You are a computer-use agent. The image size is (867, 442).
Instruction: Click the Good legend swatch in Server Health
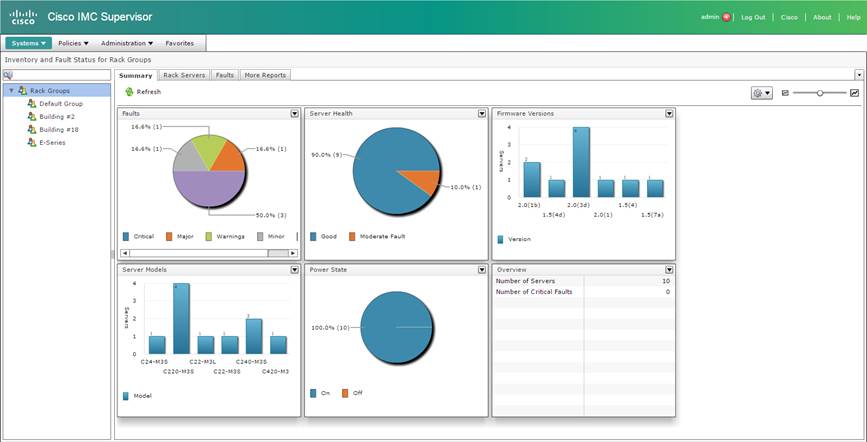pyautogui.click(x=313, y=237)
